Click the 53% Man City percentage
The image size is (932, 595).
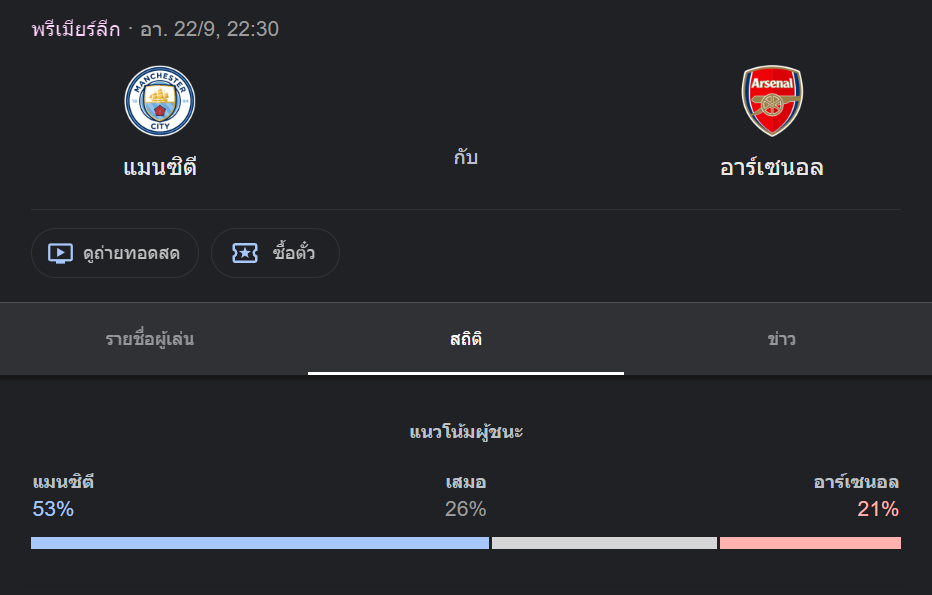(53, 509)
